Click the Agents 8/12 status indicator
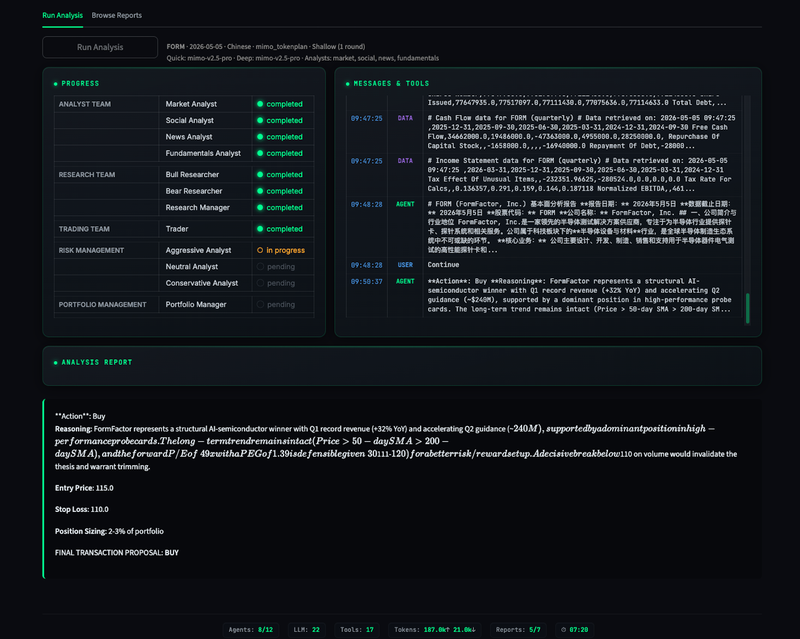 [x=251, y=630]
